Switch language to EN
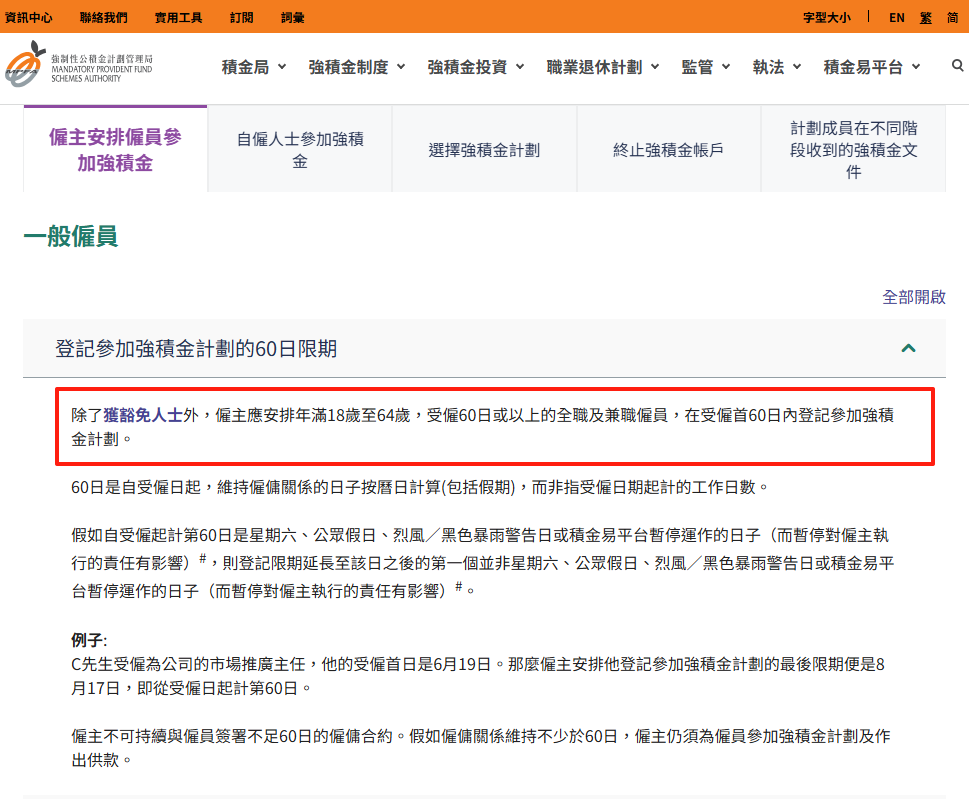 (896, 17)
